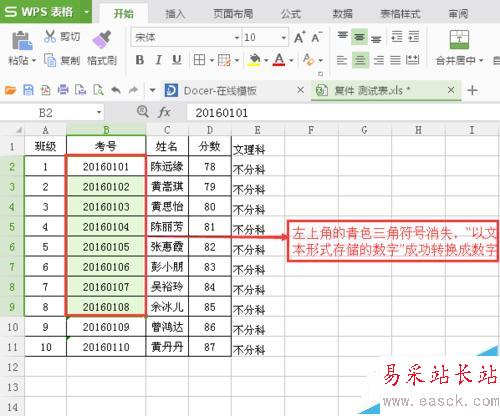
Task: Click the zoom magnifier beside fx
Action: tap(143, 111)
